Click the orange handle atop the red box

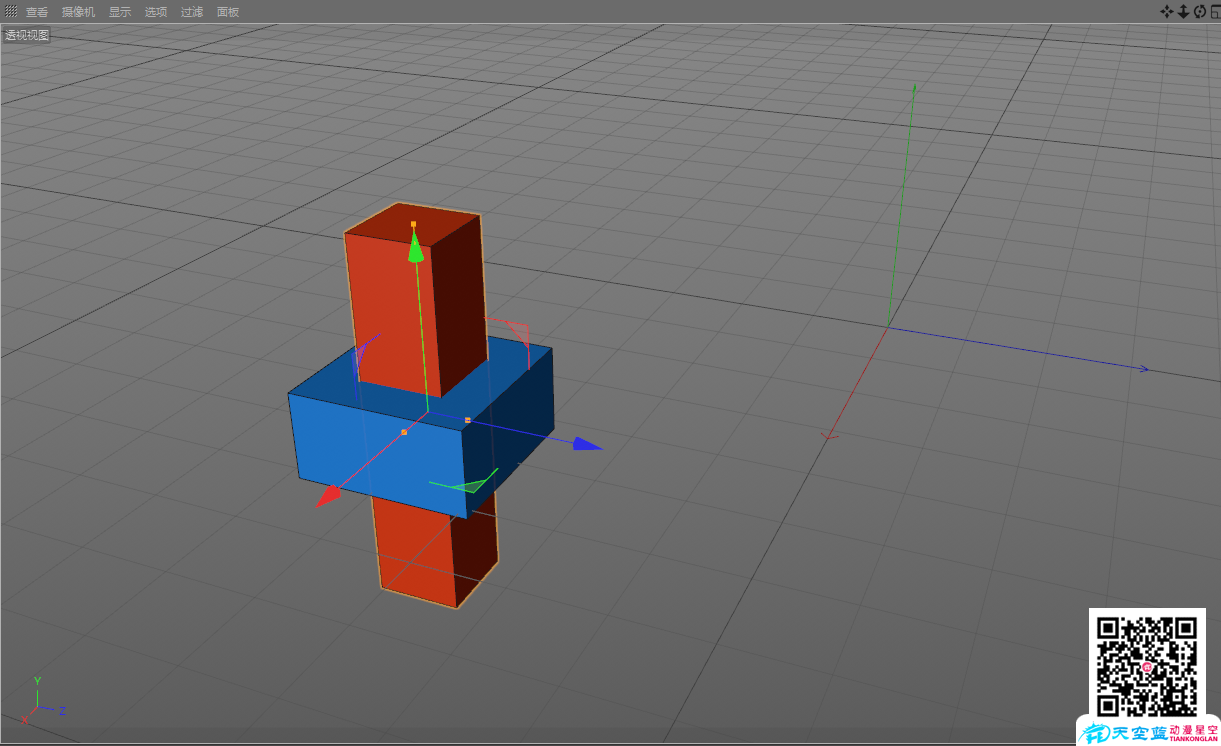click(413, 224)
